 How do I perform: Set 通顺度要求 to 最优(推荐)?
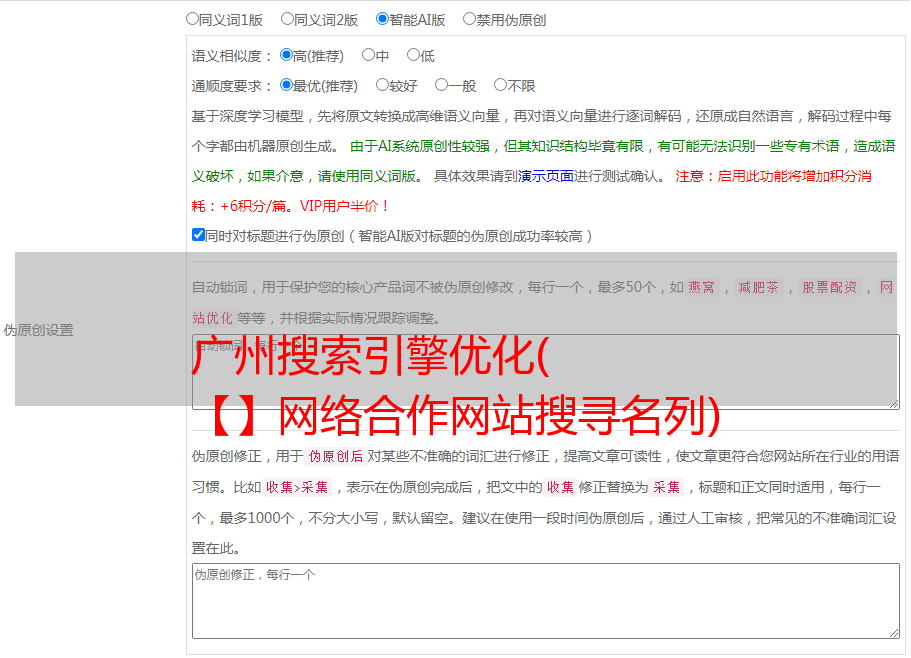point(286,85)
